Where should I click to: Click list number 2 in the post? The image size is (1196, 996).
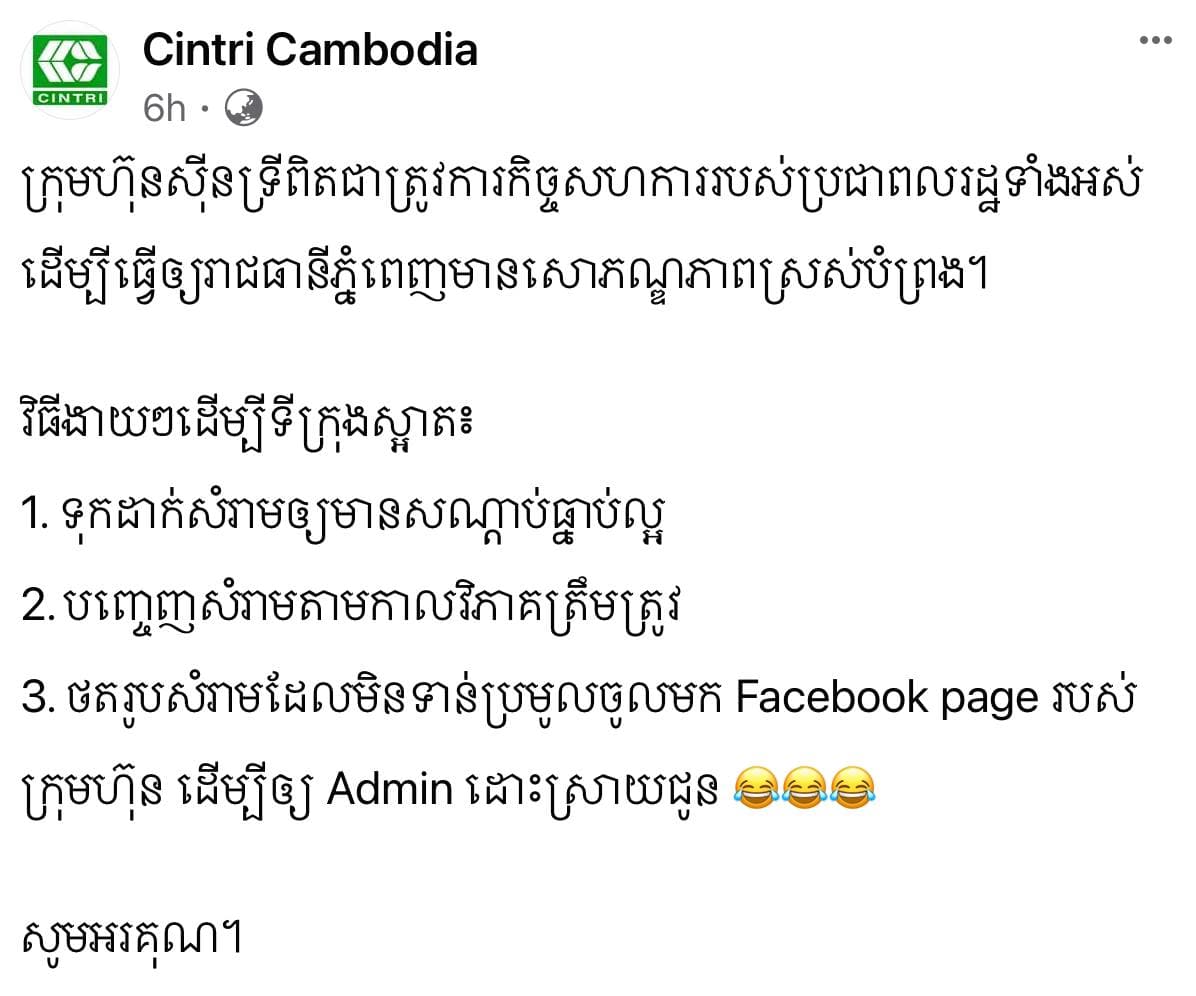37,606
